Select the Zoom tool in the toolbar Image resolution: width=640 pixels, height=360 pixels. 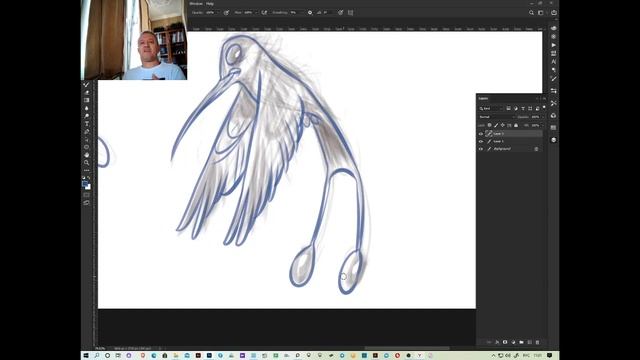(87, 162)
